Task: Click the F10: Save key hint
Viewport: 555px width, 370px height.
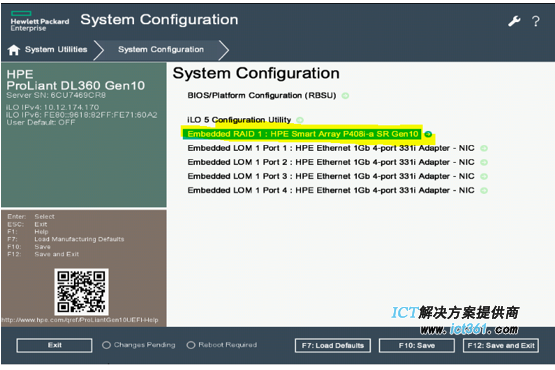Action: pyautogui.click(x=29, y=247)
